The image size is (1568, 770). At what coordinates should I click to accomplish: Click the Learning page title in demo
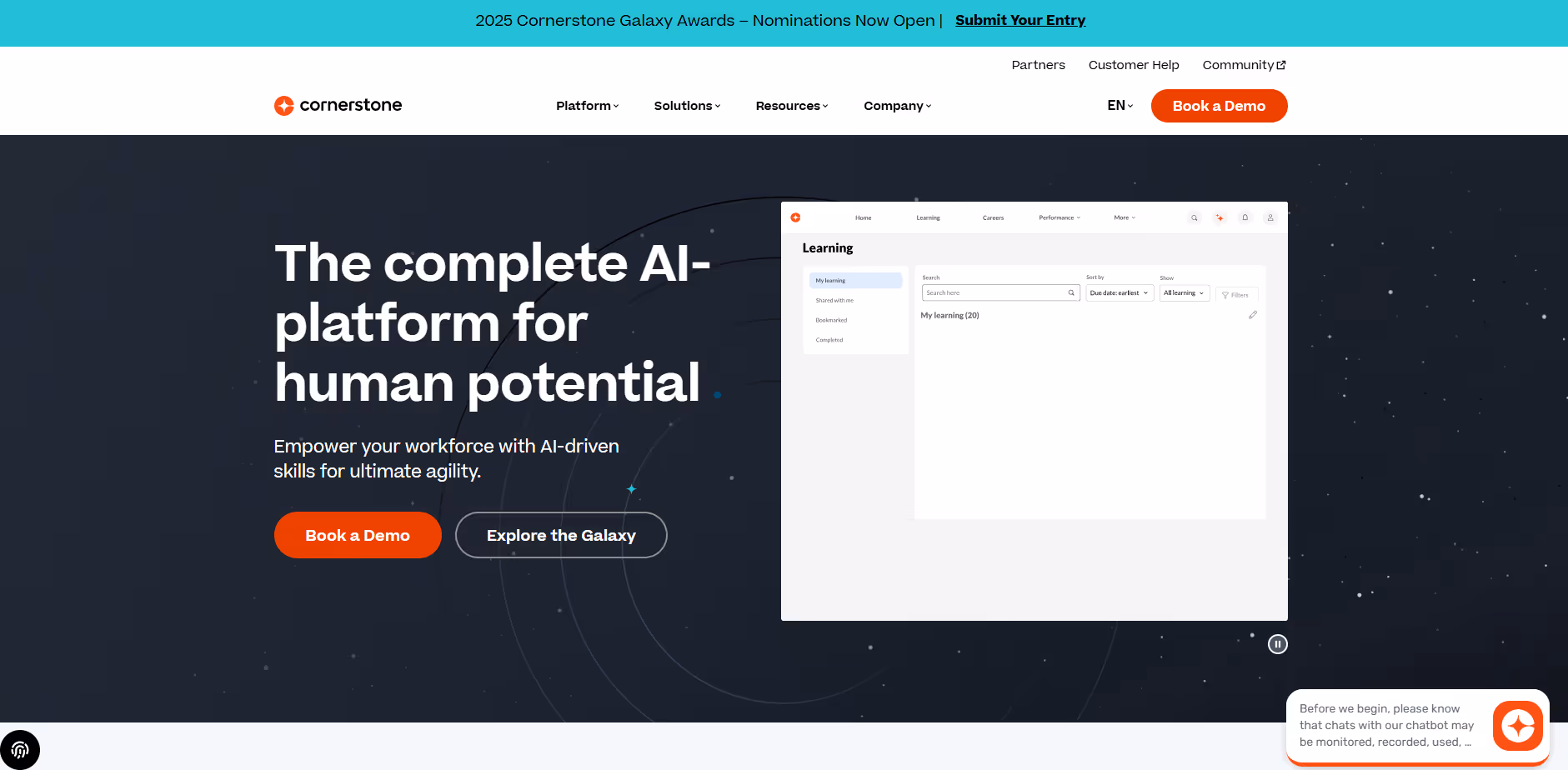coord(828,248)
